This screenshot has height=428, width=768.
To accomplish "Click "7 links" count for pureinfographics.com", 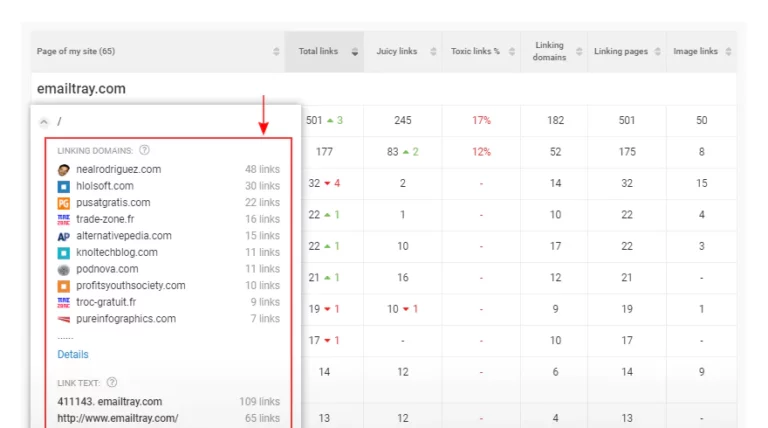I will tap(265, 319).
